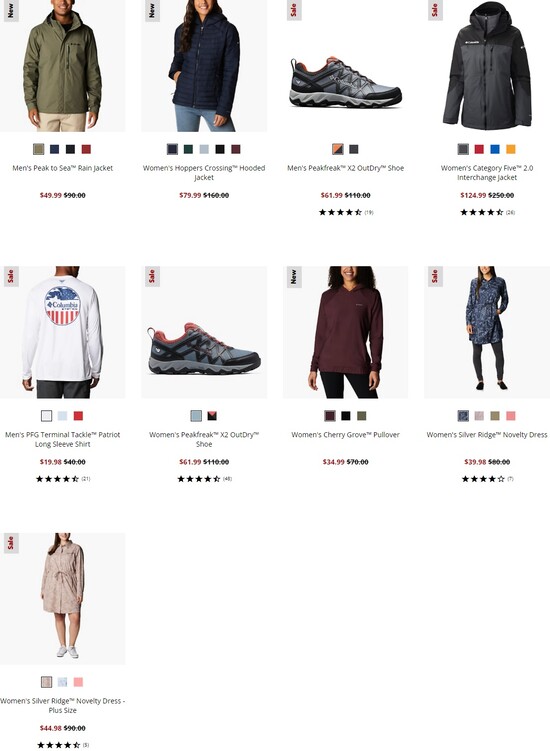550x751 pixels.
Task: Choose dark green swatch for Hoppers Crossing Hooded Jacket
Action: pos(188,149)
